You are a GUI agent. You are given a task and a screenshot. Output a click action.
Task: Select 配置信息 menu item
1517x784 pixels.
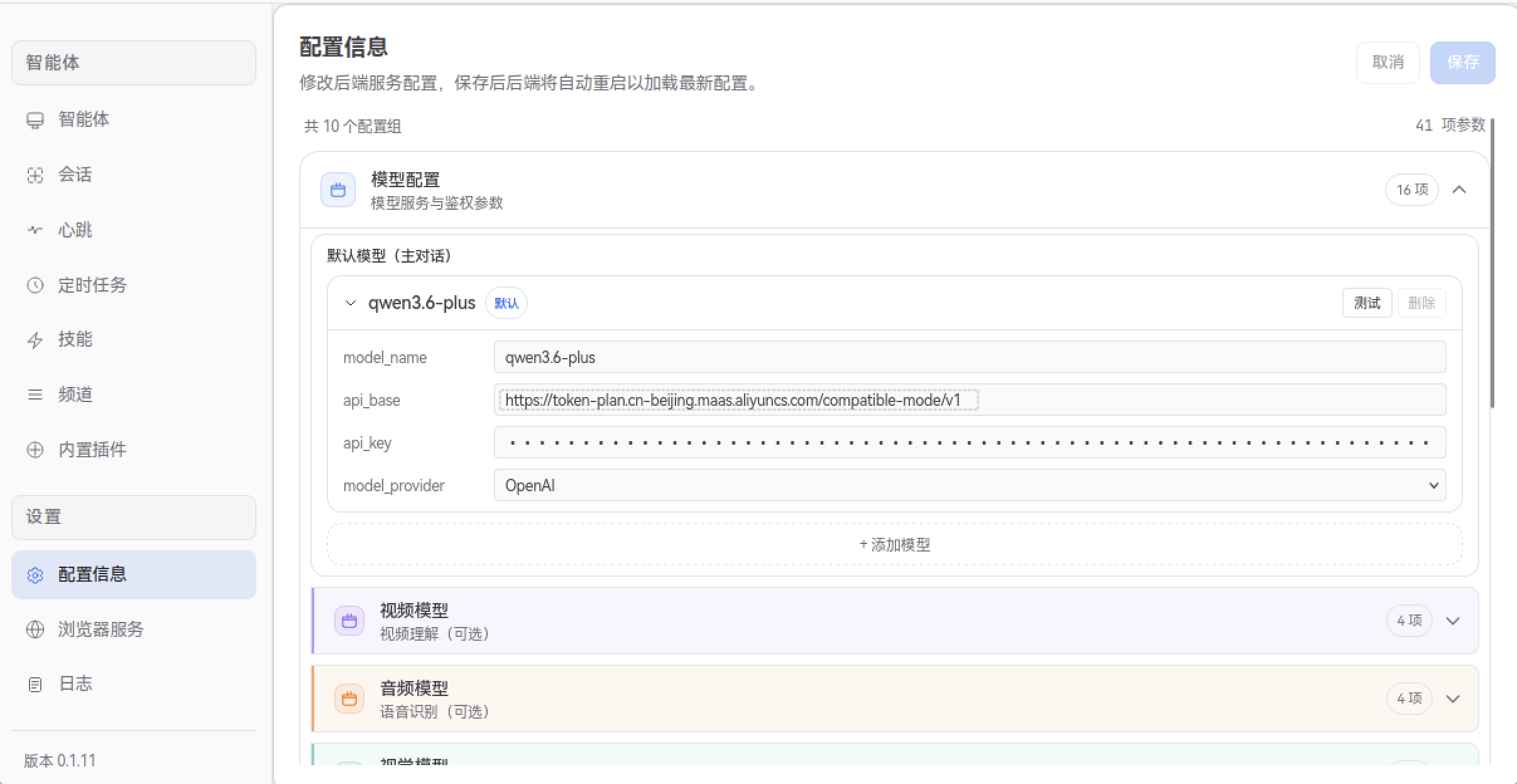coord(134,575)
